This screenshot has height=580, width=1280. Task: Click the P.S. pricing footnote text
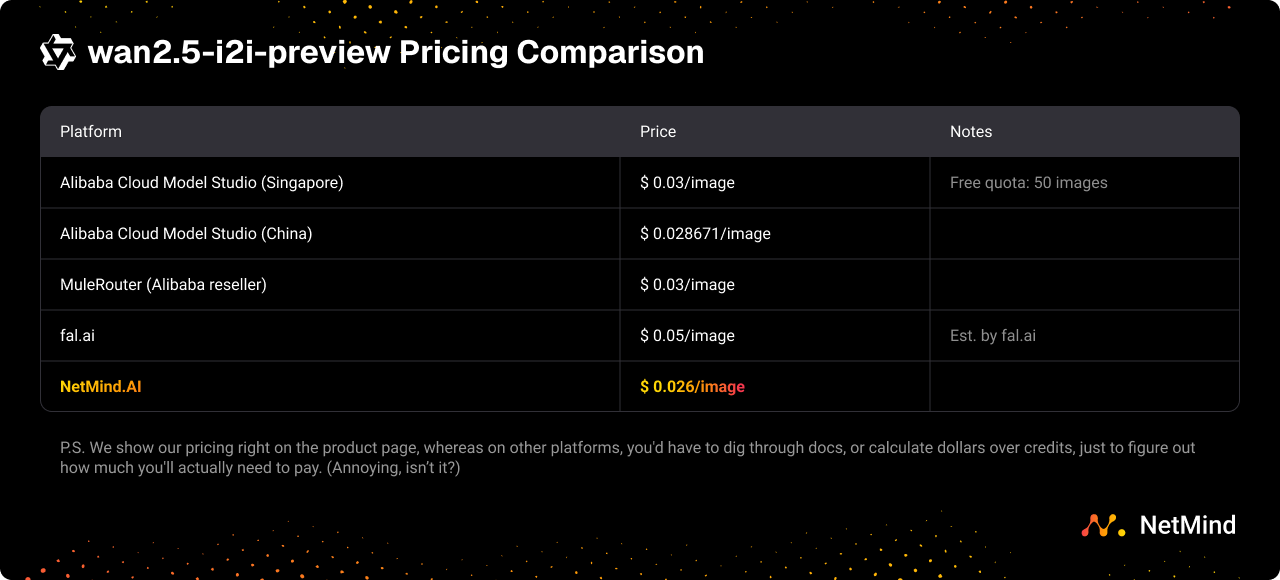[x=627, y=457]
